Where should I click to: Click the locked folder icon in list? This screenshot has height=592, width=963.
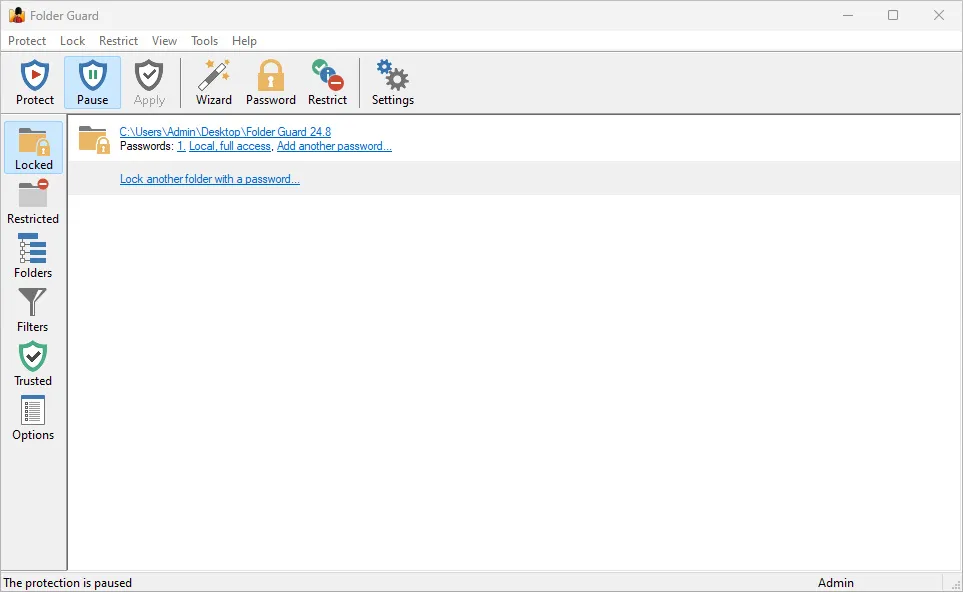(94, 139)
